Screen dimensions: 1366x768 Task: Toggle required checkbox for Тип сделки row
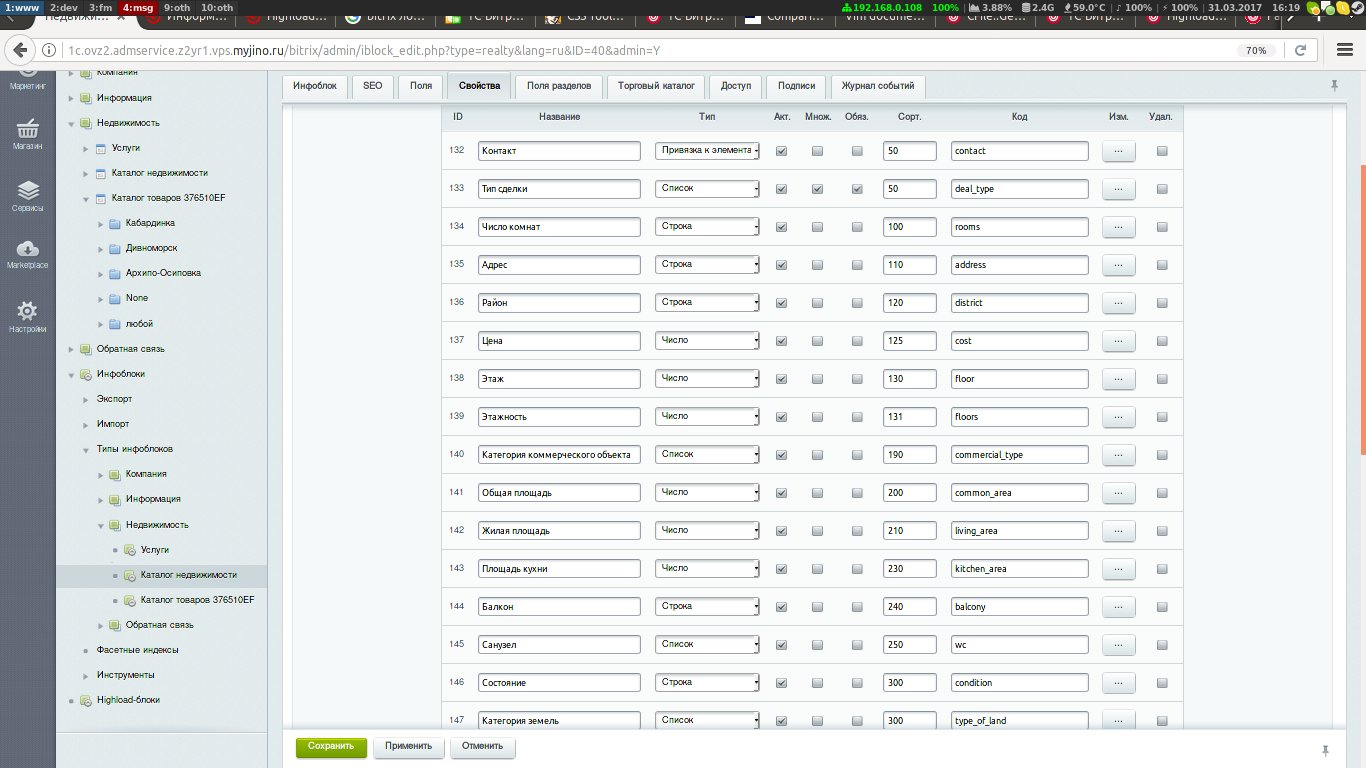857,189
